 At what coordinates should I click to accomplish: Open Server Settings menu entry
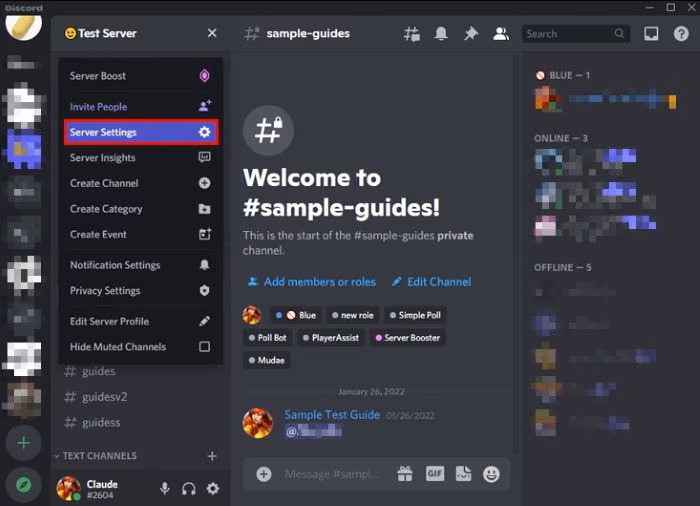click(141, 132)
